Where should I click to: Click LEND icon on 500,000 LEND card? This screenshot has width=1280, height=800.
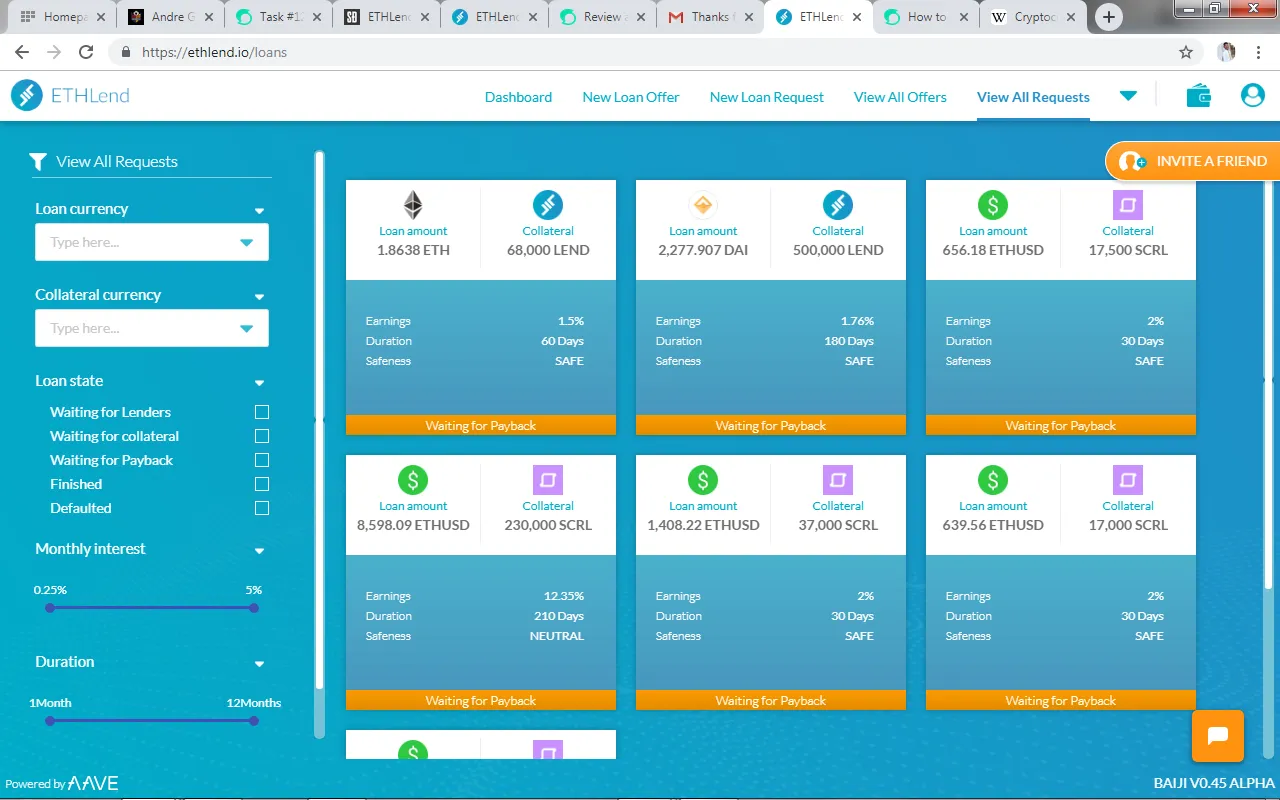pyautogui.click(x=838, y=205)
